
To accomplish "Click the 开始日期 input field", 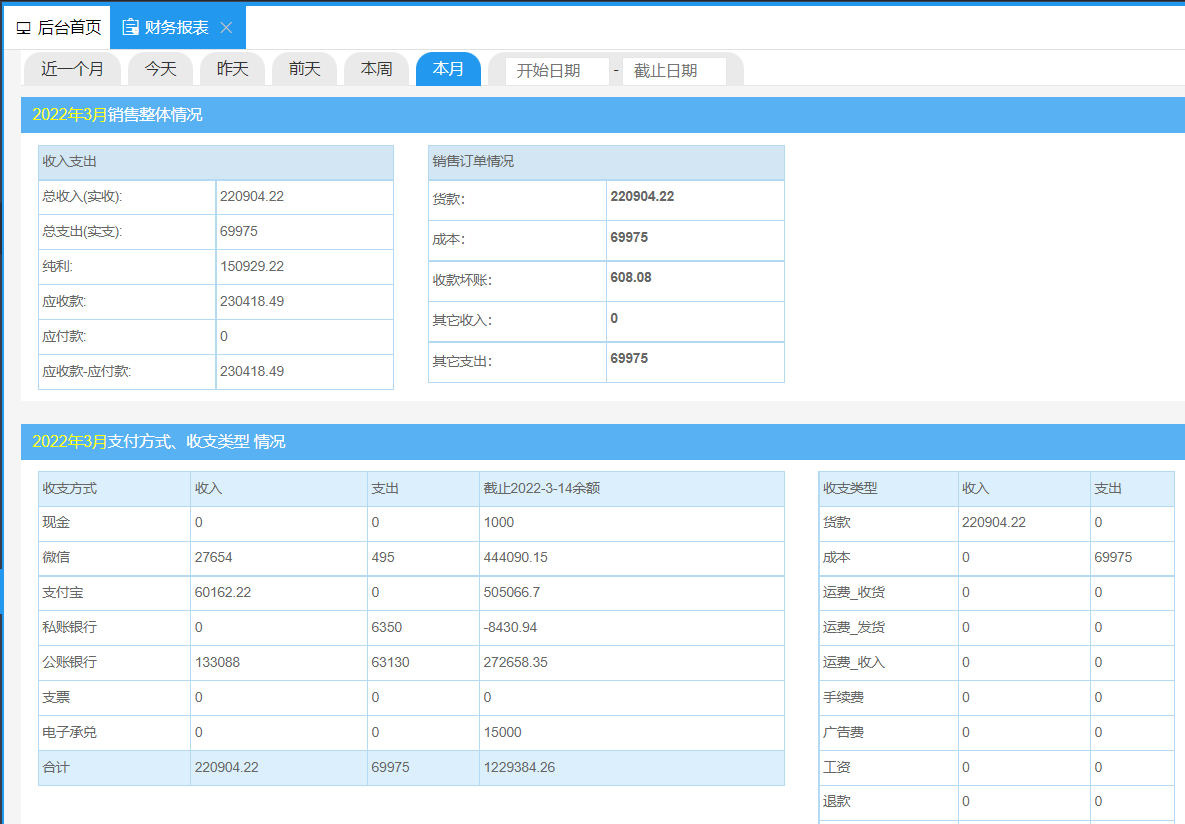I will [556, 70].
